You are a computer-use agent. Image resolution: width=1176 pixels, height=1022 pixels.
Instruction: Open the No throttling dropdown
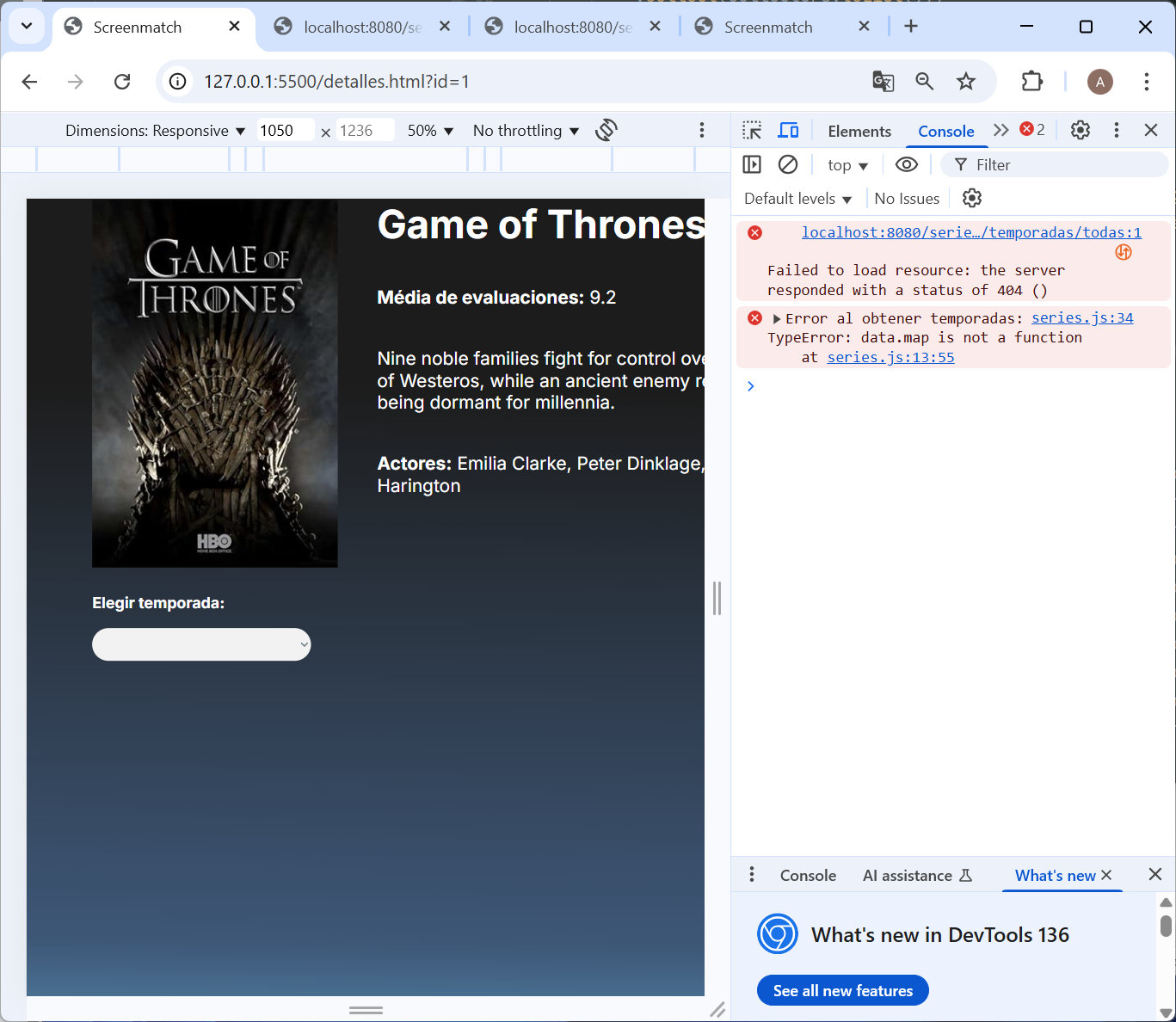pos(526,131)
